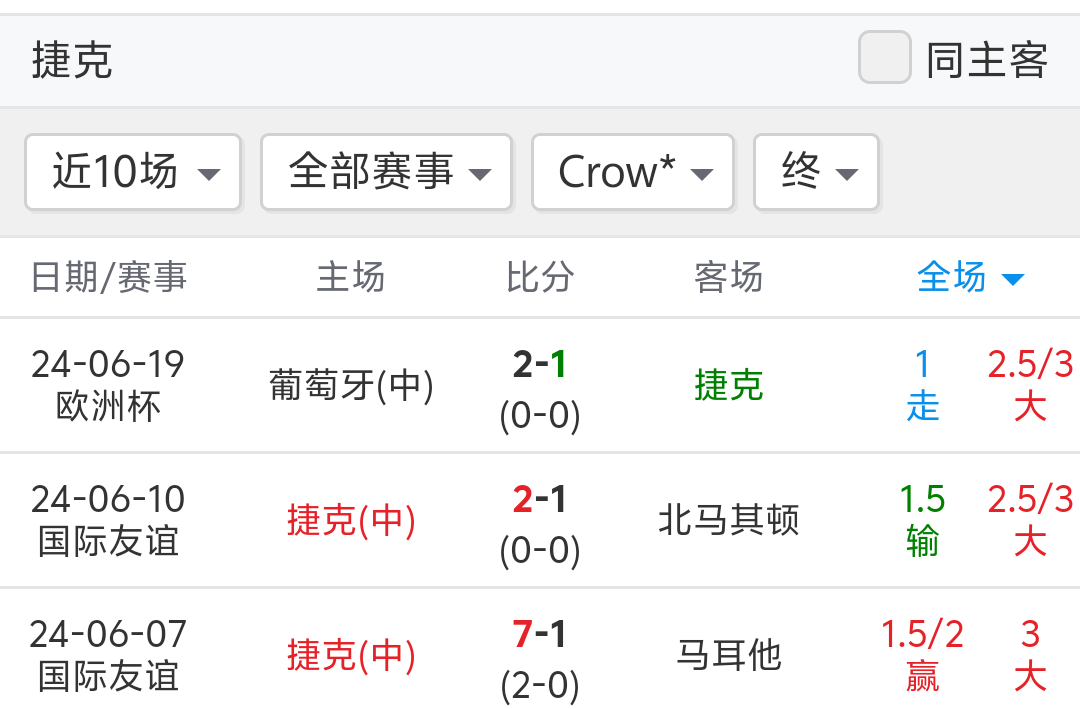View the 7-1 match score details
The image size is (1080, 709).
coord(540,635)
